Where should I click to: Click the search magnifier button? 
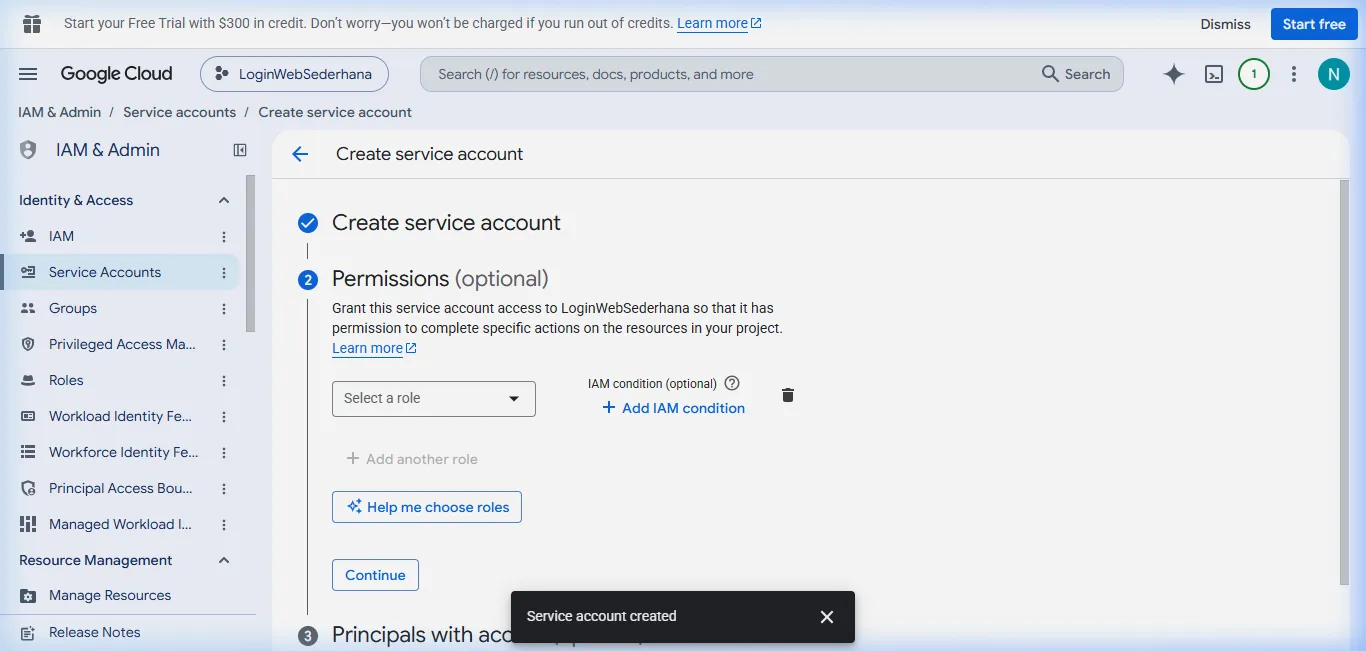pos(1075,74)
